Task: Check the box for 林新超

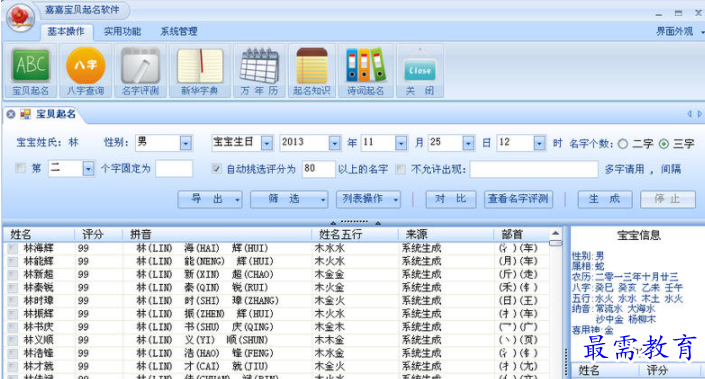Action: 13,275
